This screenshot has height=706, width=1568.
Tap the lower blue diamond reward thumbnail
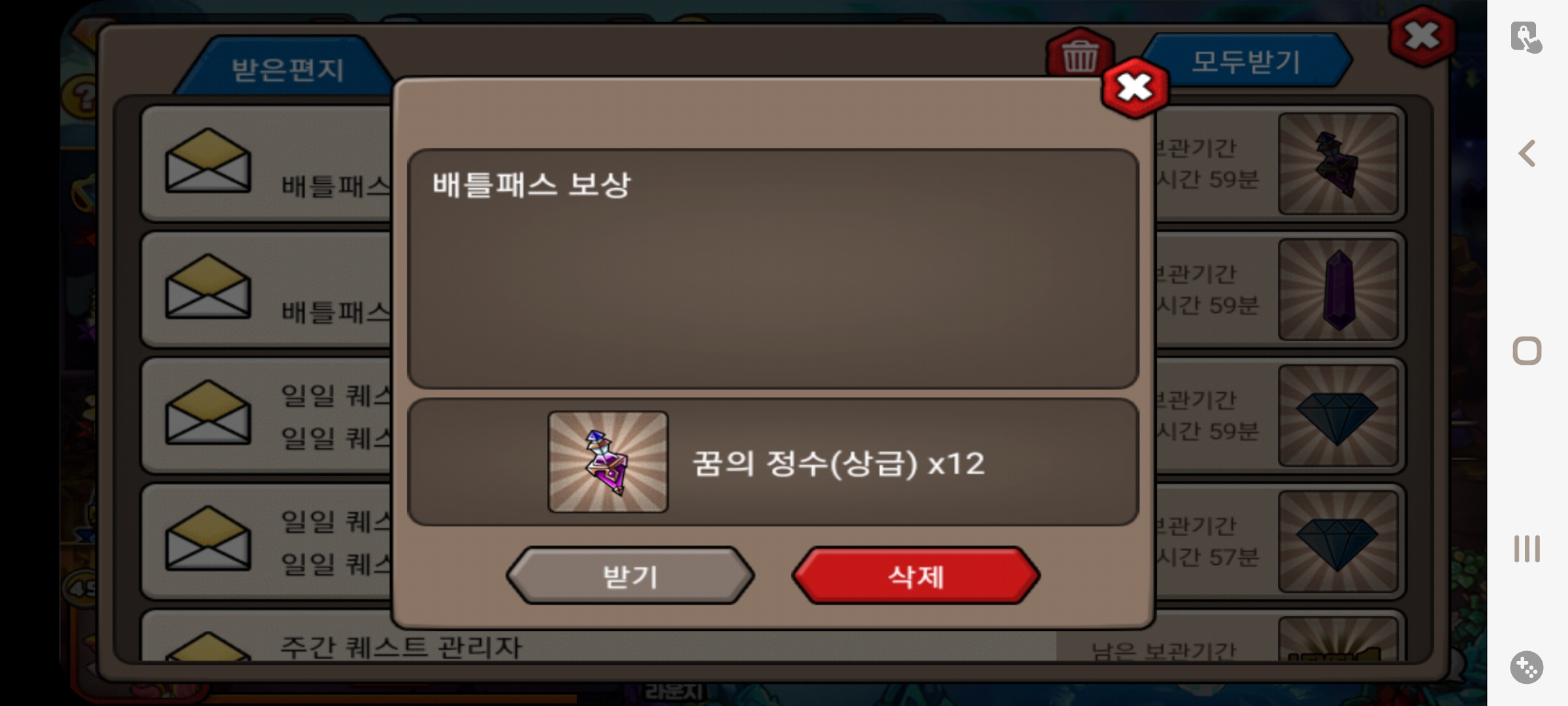coord(1338,541)
